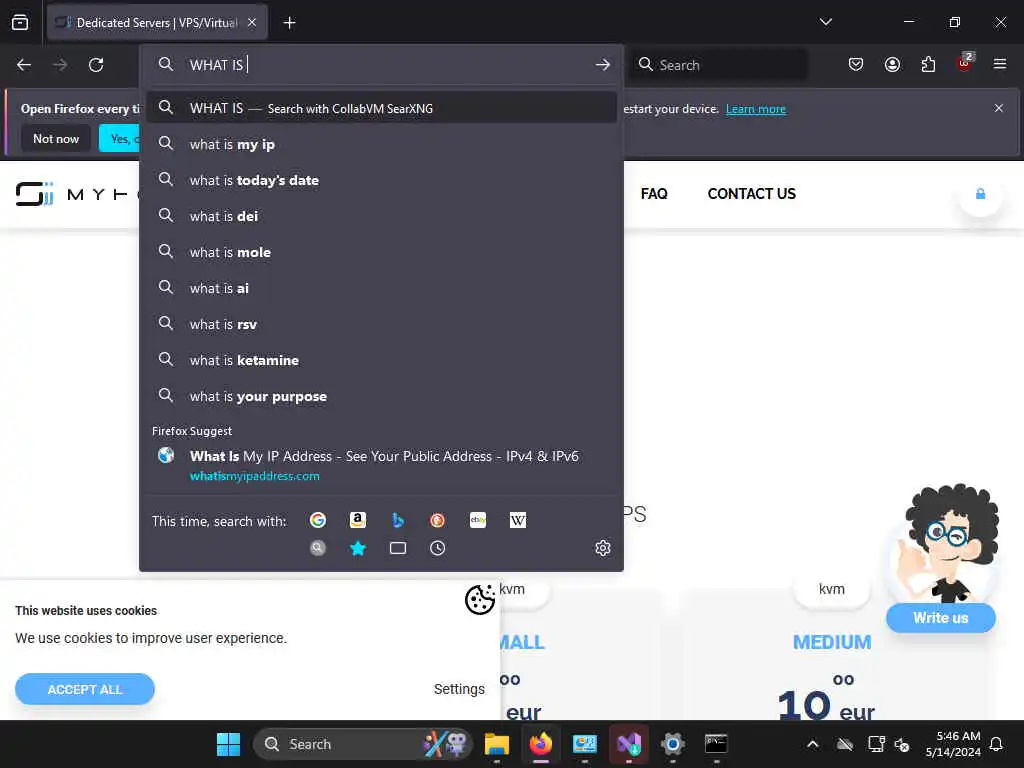Open the CONTACT US page

click(x=752, y=194)
